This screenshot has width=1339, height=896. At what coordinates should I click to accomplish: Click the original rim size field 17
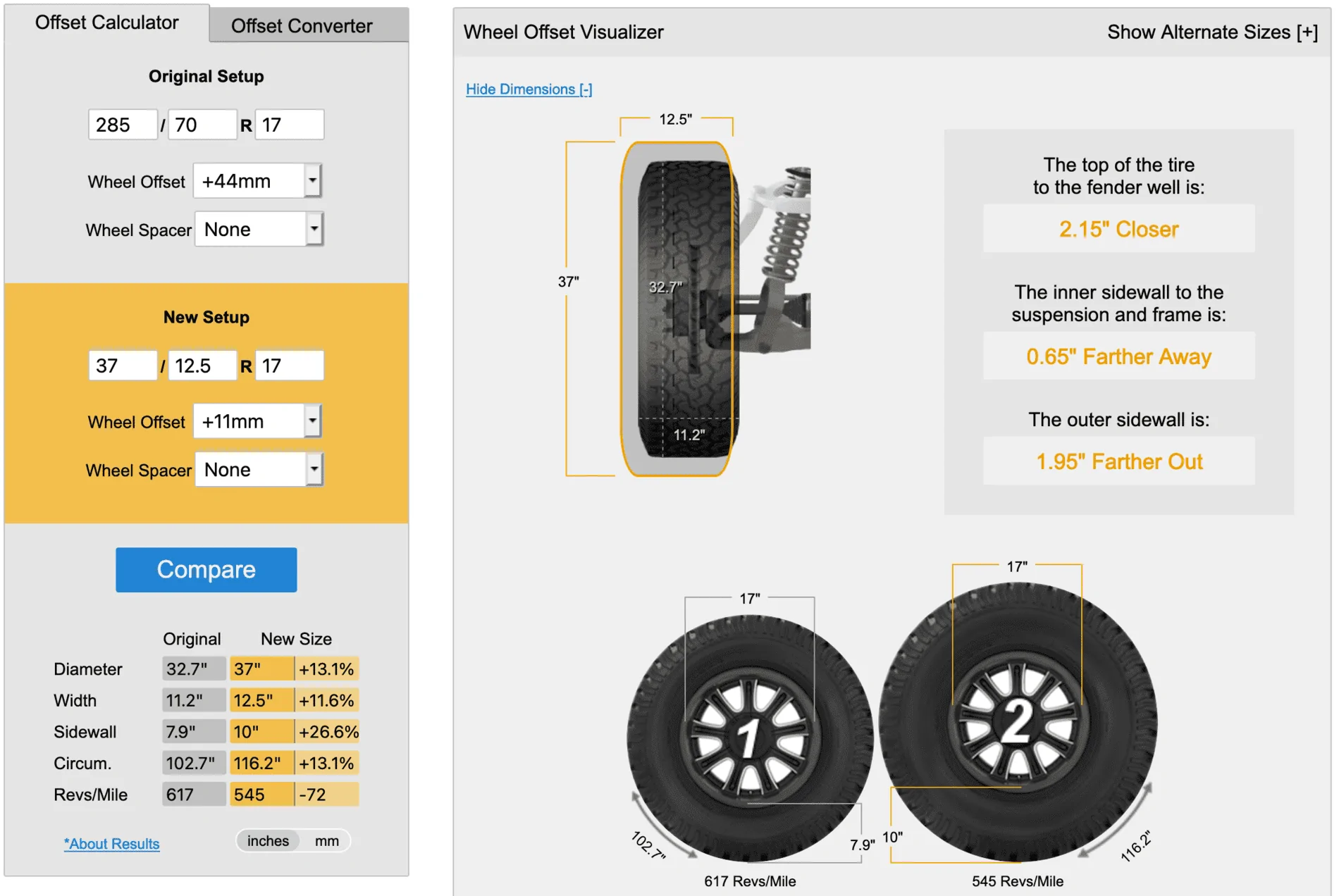point(289,125)
